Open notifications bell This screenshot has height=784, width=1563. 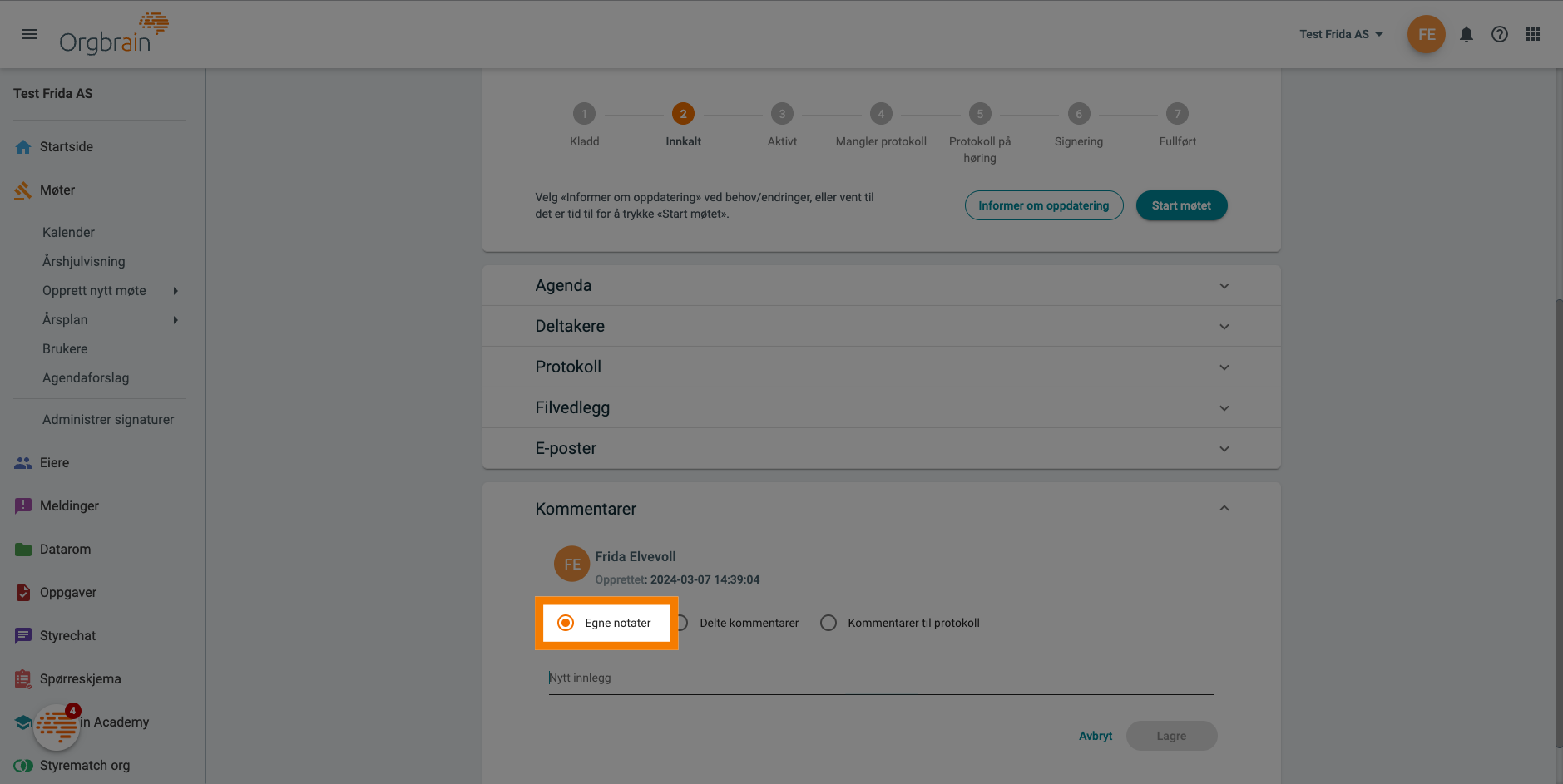point(1467,34)
